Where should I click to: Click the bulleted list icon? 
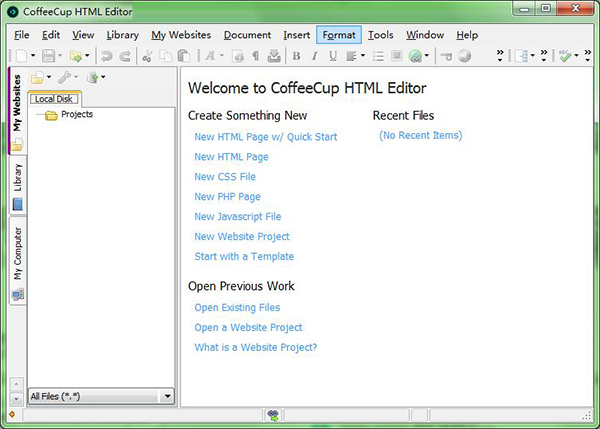click(x=379, y=56)
